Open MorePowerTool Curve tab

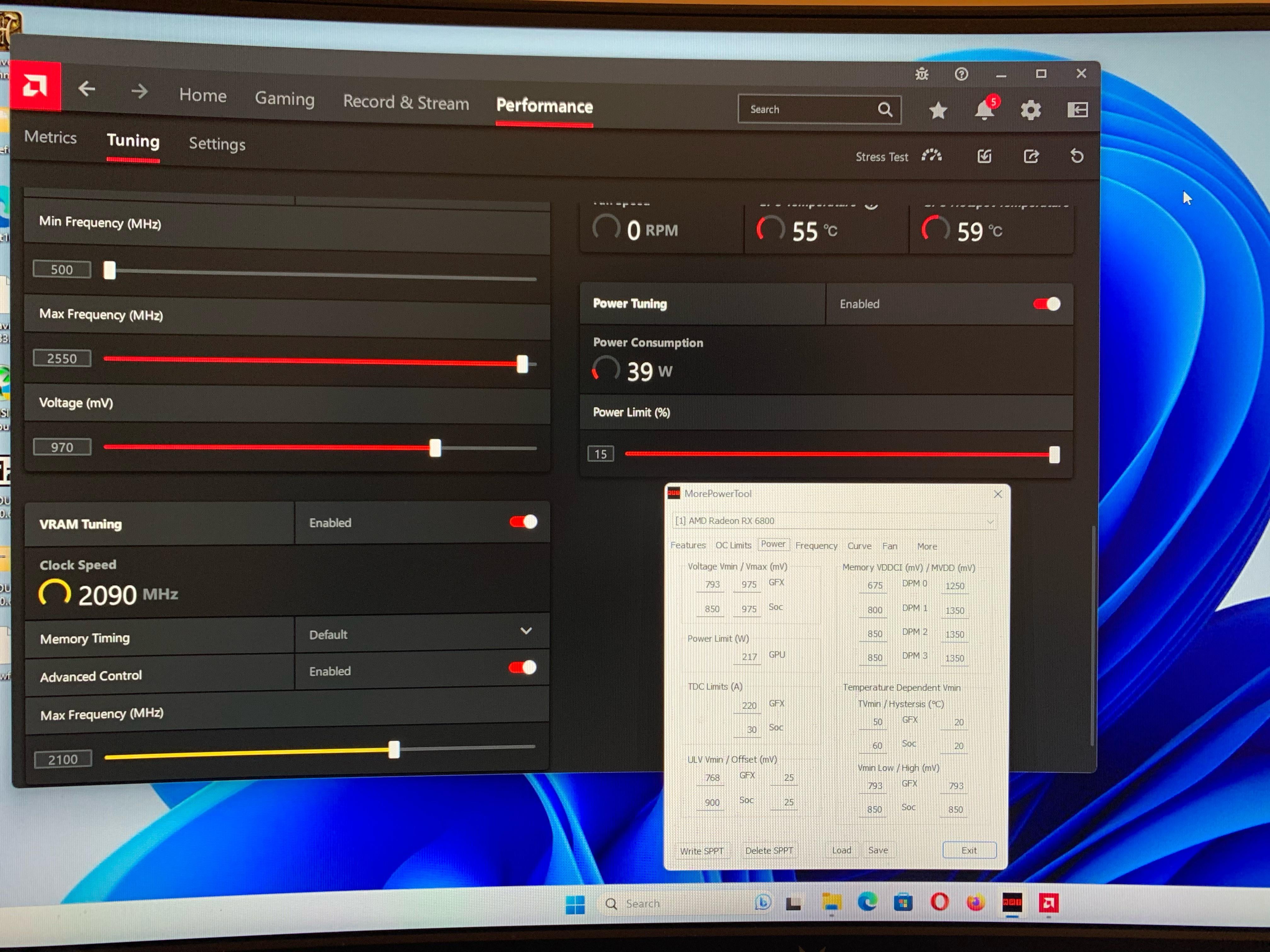click(860, 546)
